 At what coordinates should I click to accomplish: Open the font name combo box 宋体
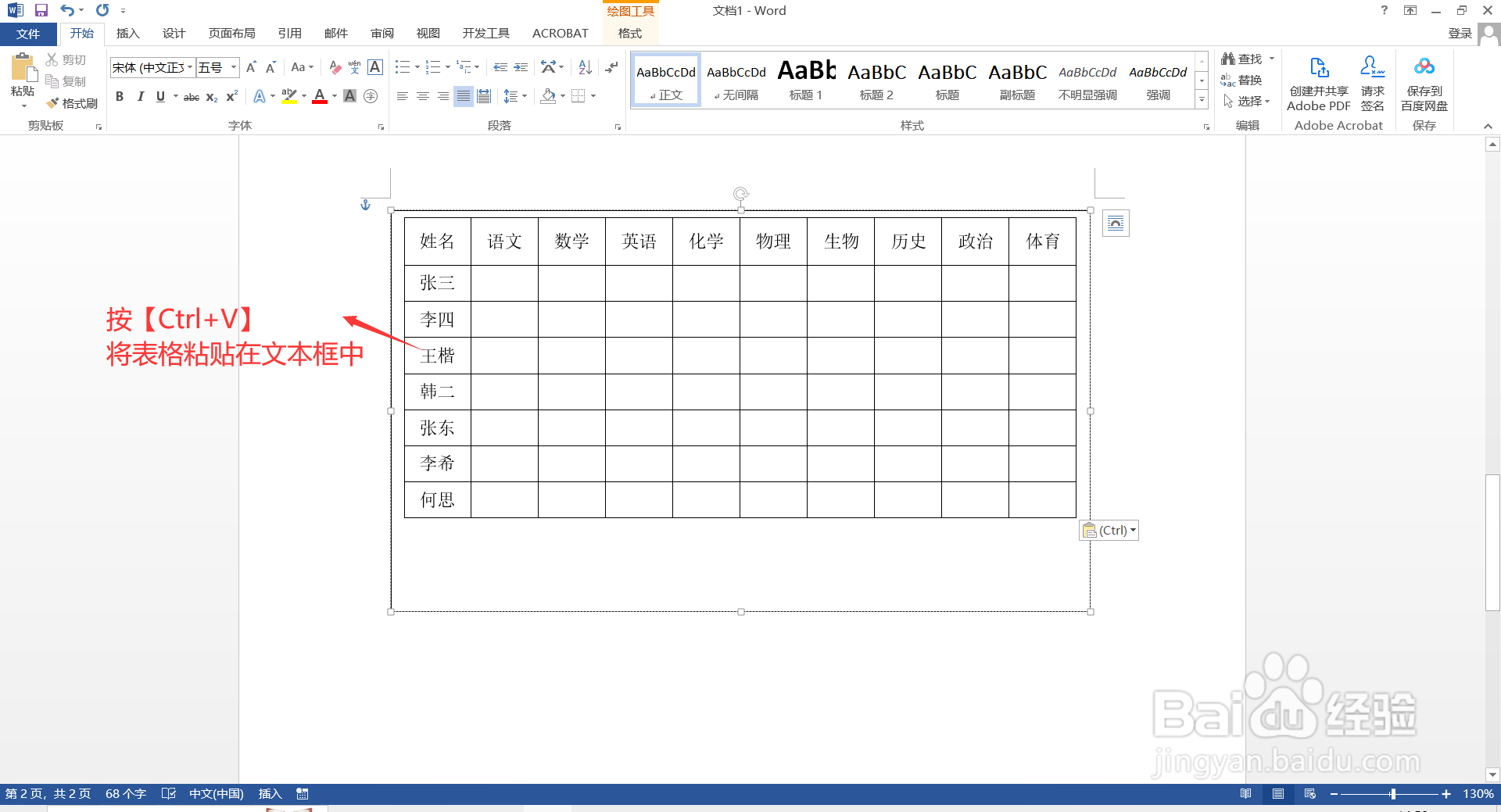click(x=152, y=68)
